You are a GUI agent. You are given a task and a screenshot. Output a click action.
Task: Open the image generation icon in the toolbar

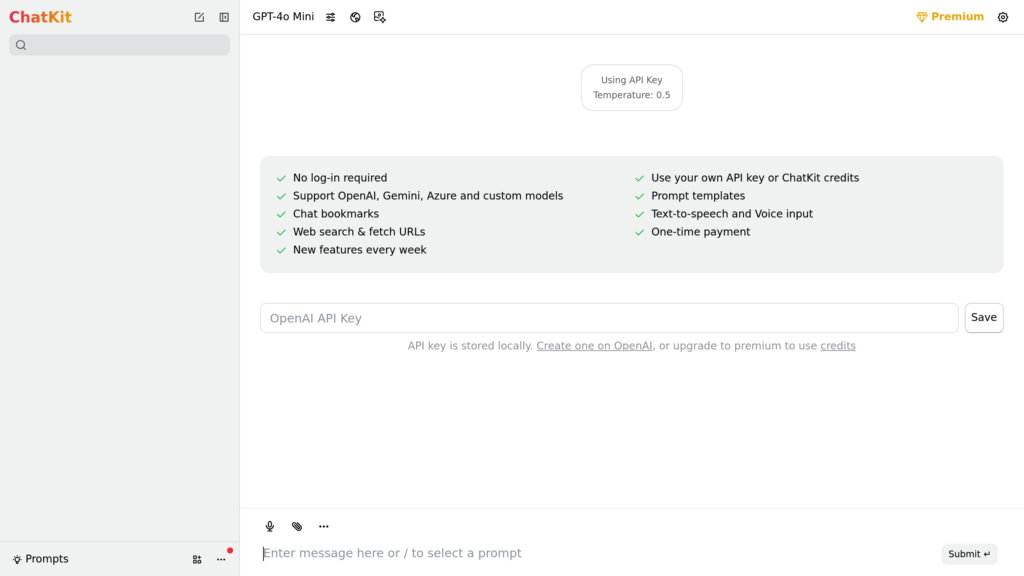pos(380,16)
